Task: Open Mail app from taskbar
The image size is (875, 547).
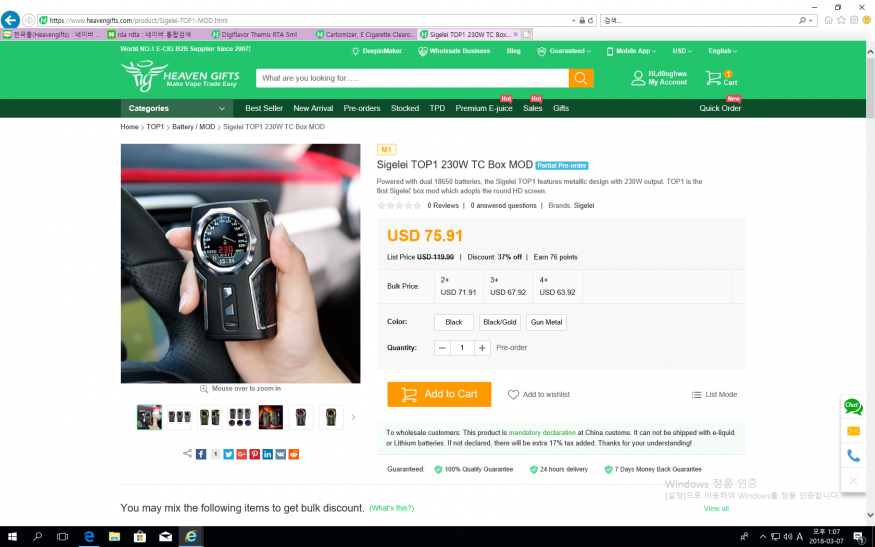Action: click(x=166, y=536)
